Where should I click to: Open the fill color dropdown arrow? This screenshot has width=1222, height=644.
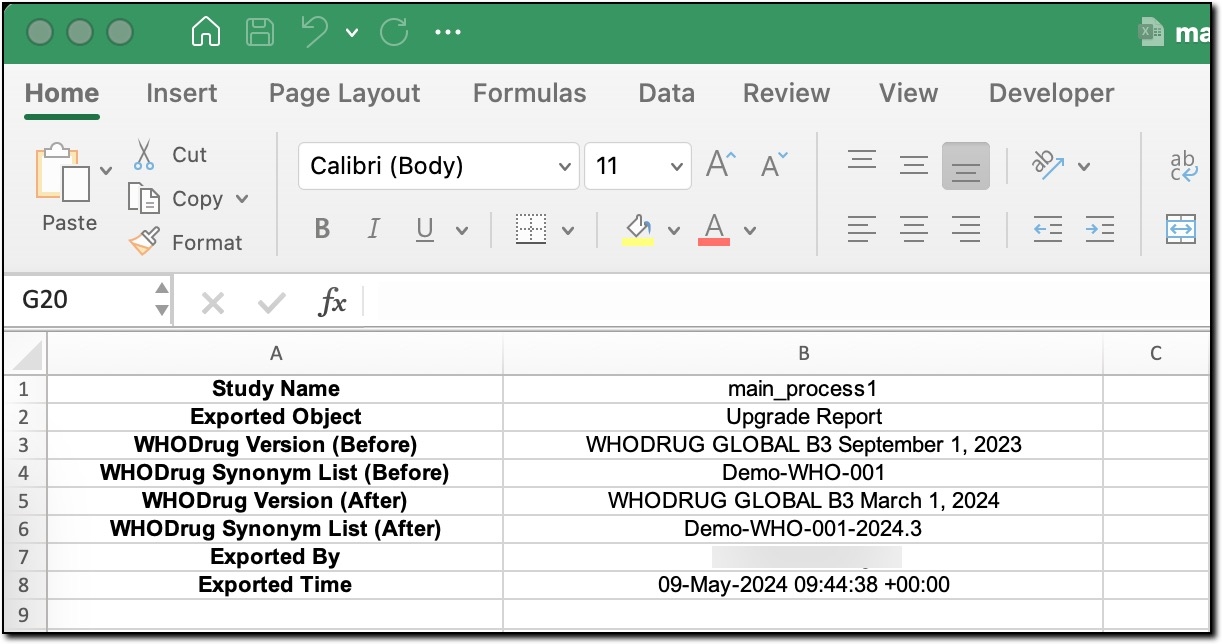674,231
